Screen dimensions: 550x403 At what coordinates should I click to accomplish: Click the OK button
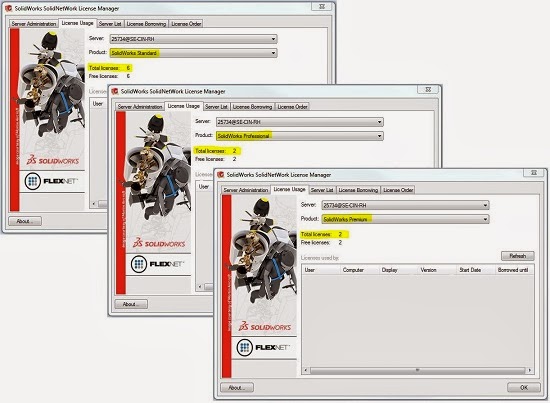[x=524, y=388]
